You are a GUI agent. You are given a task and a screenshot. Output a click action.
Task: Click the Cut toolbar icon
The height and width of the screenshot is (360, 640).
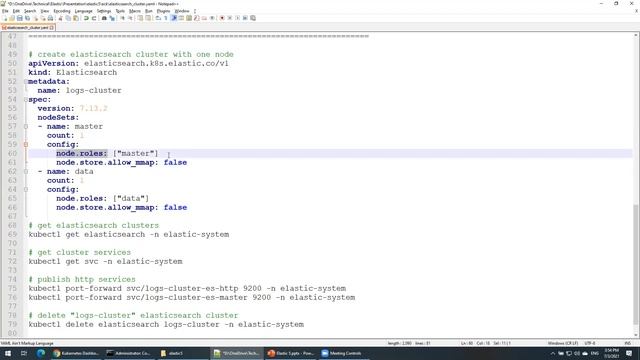coord(60,18)
